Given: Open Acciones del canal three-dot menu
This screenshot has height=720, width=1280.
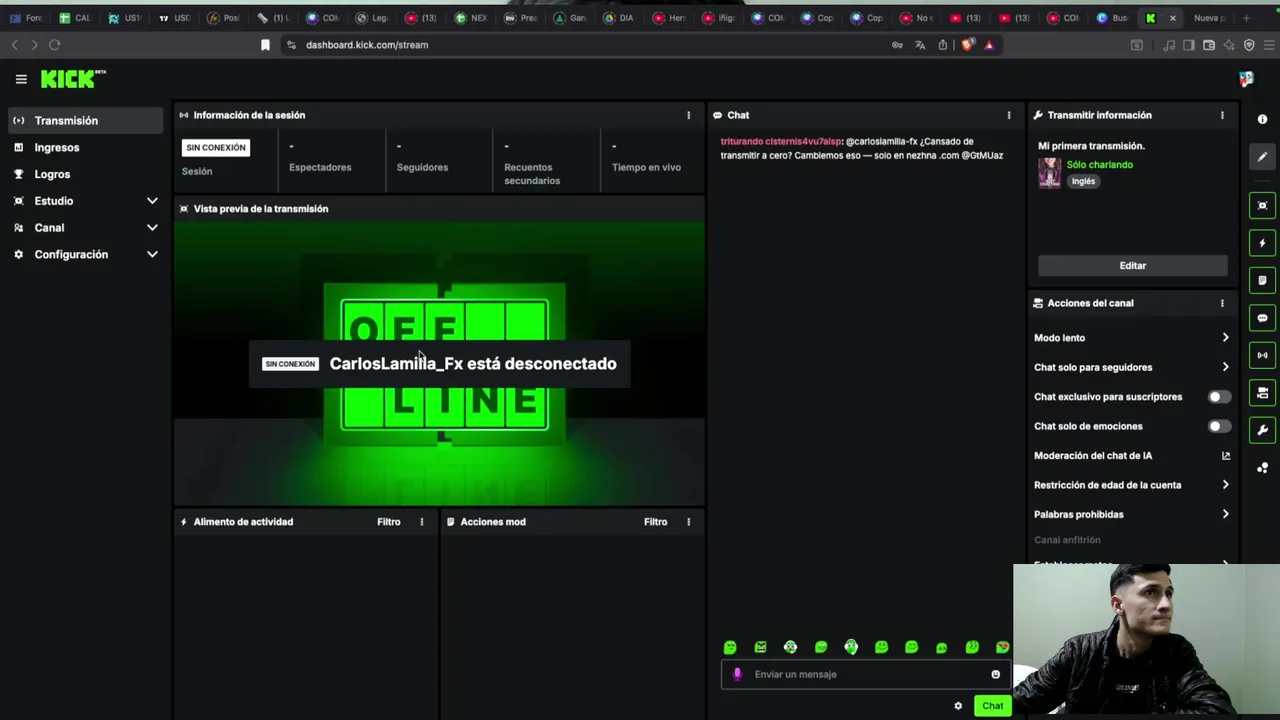Looking at the screenshot, I should 1222,303.
